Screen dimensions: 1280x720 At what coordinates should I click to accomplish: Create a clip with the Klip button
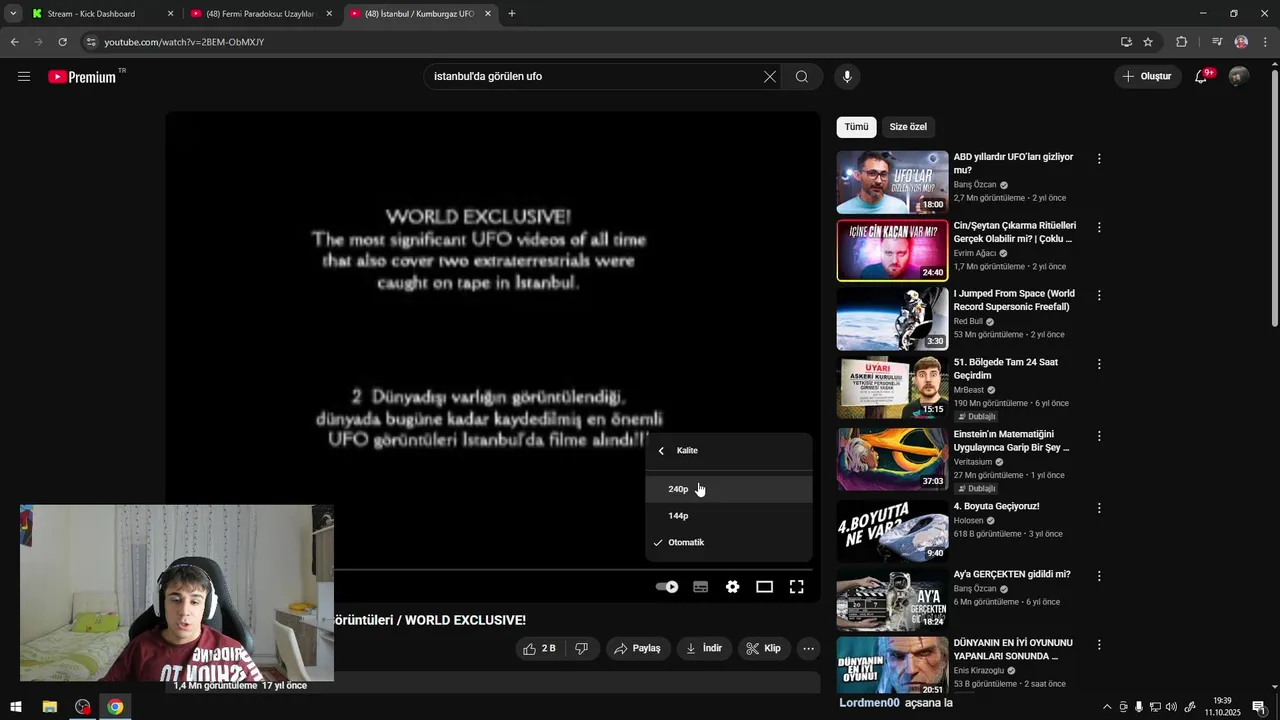tap(764, 648)
